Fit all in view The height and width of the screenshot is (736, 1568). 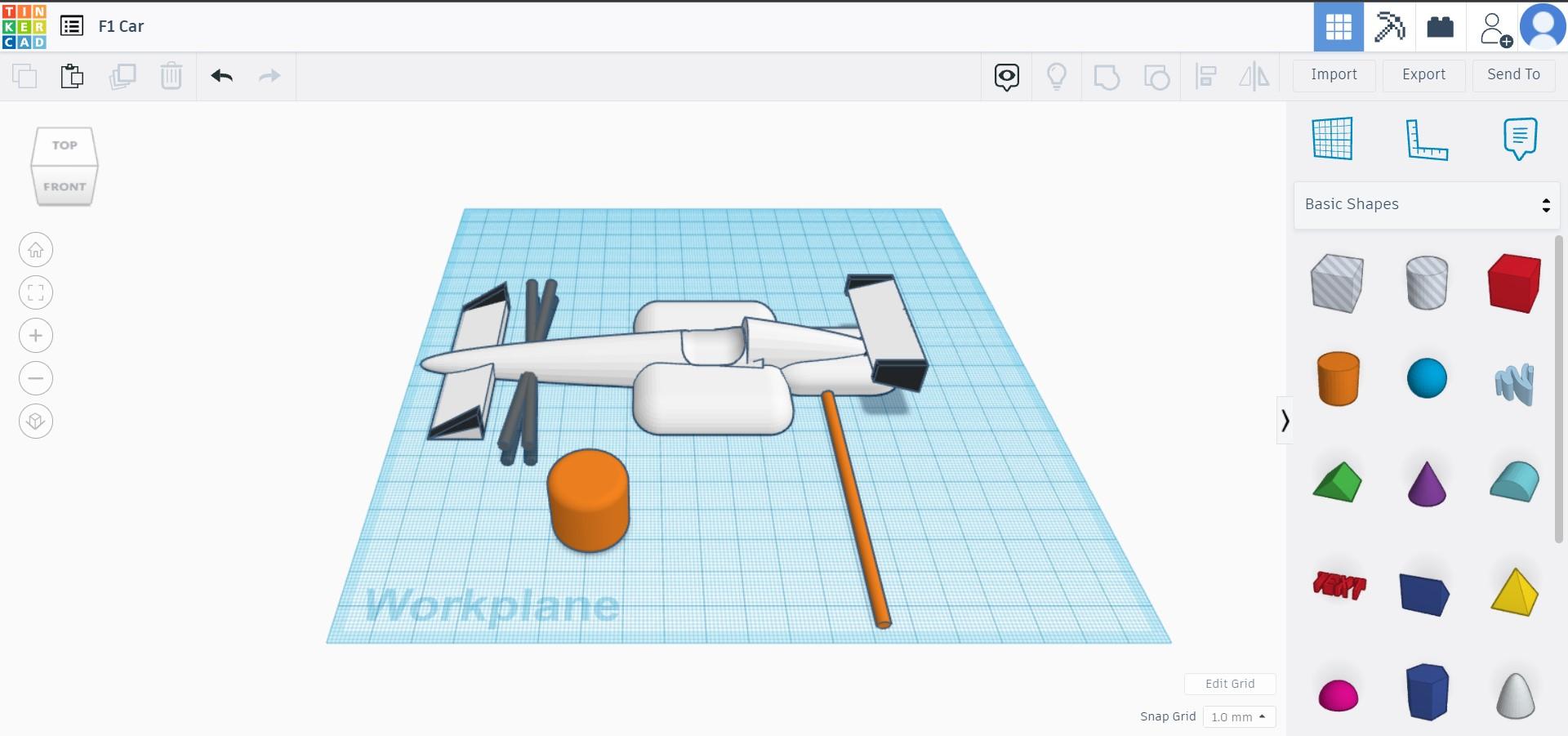(36, 292)
